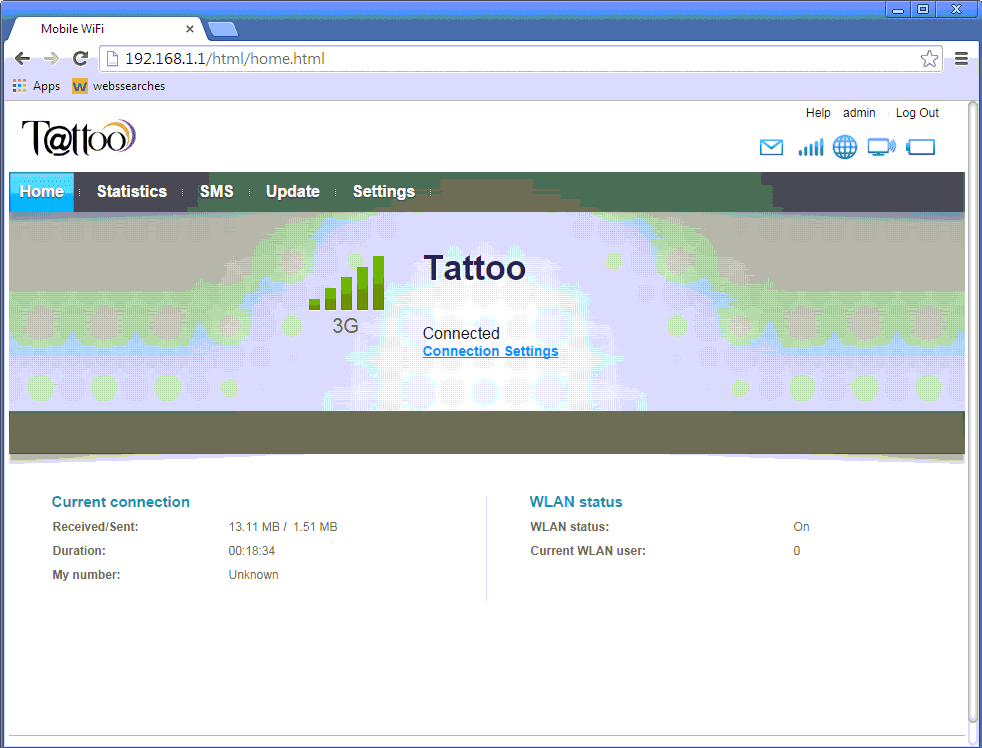This screenshot has width=982, height=748.
Task: Click the Current WLAN user count 0
Action: tap(797, 551)
